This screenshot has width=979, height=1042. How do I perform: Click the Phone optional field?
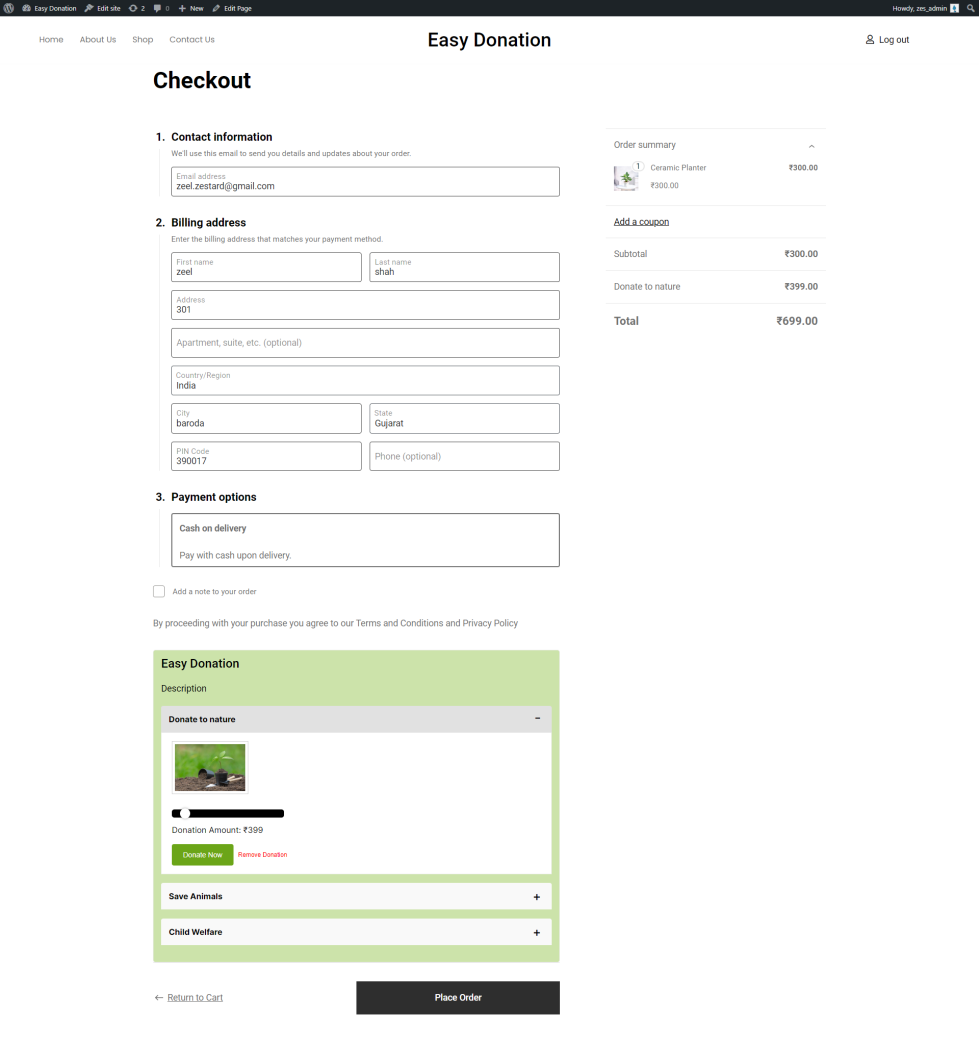[464, 457]
